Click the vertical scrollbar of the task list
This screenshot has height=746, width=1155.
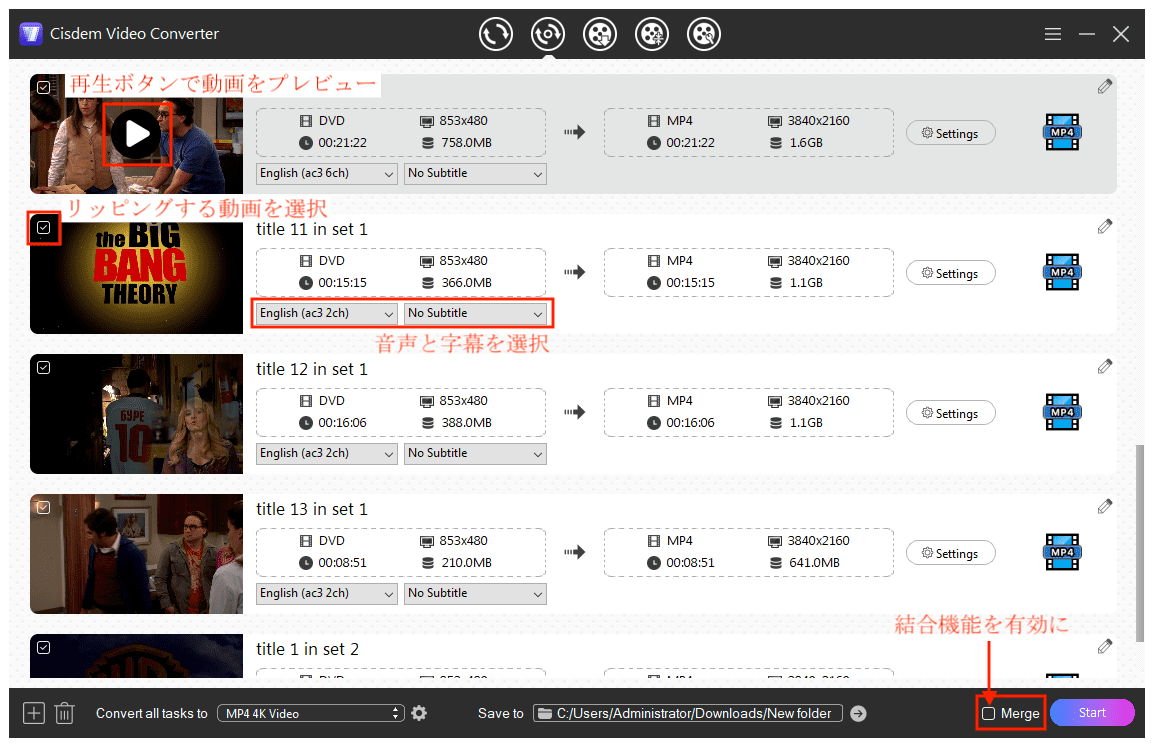1140,541
